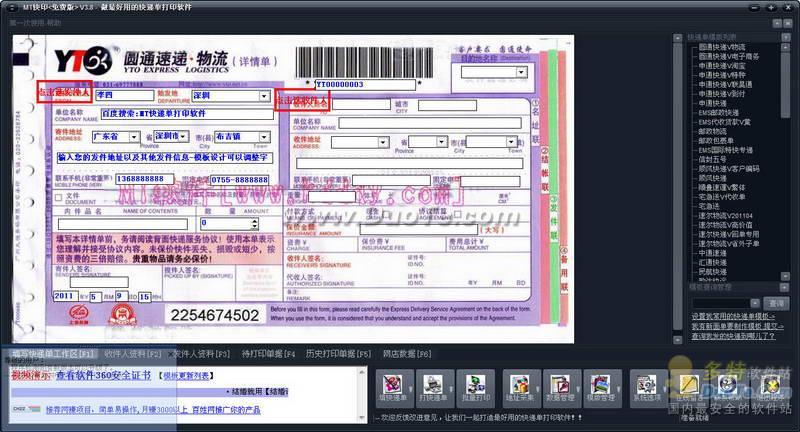Select 申通快递V联昌通 template
The image size is (800, 432).
tap(725, 84)
